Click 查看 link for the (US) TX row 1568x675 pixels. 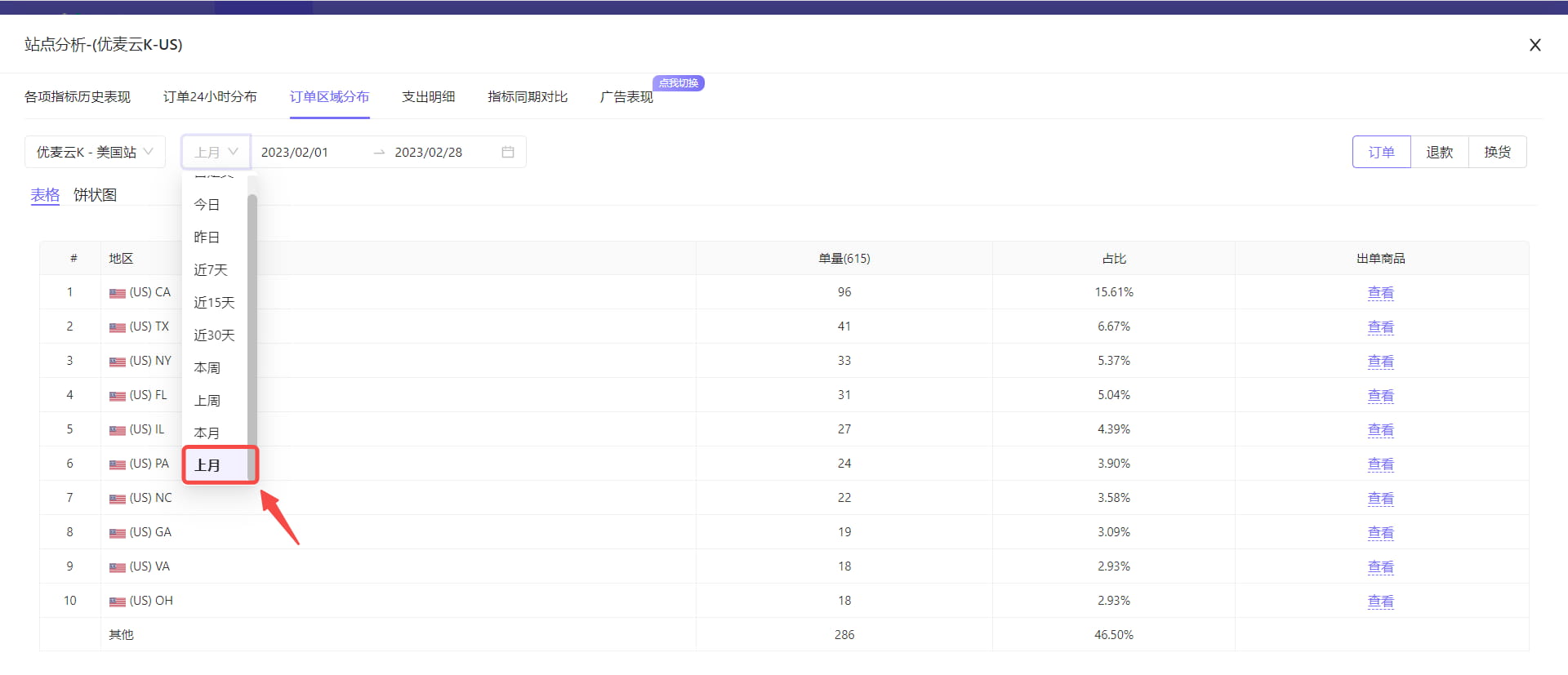[1381, 326]
